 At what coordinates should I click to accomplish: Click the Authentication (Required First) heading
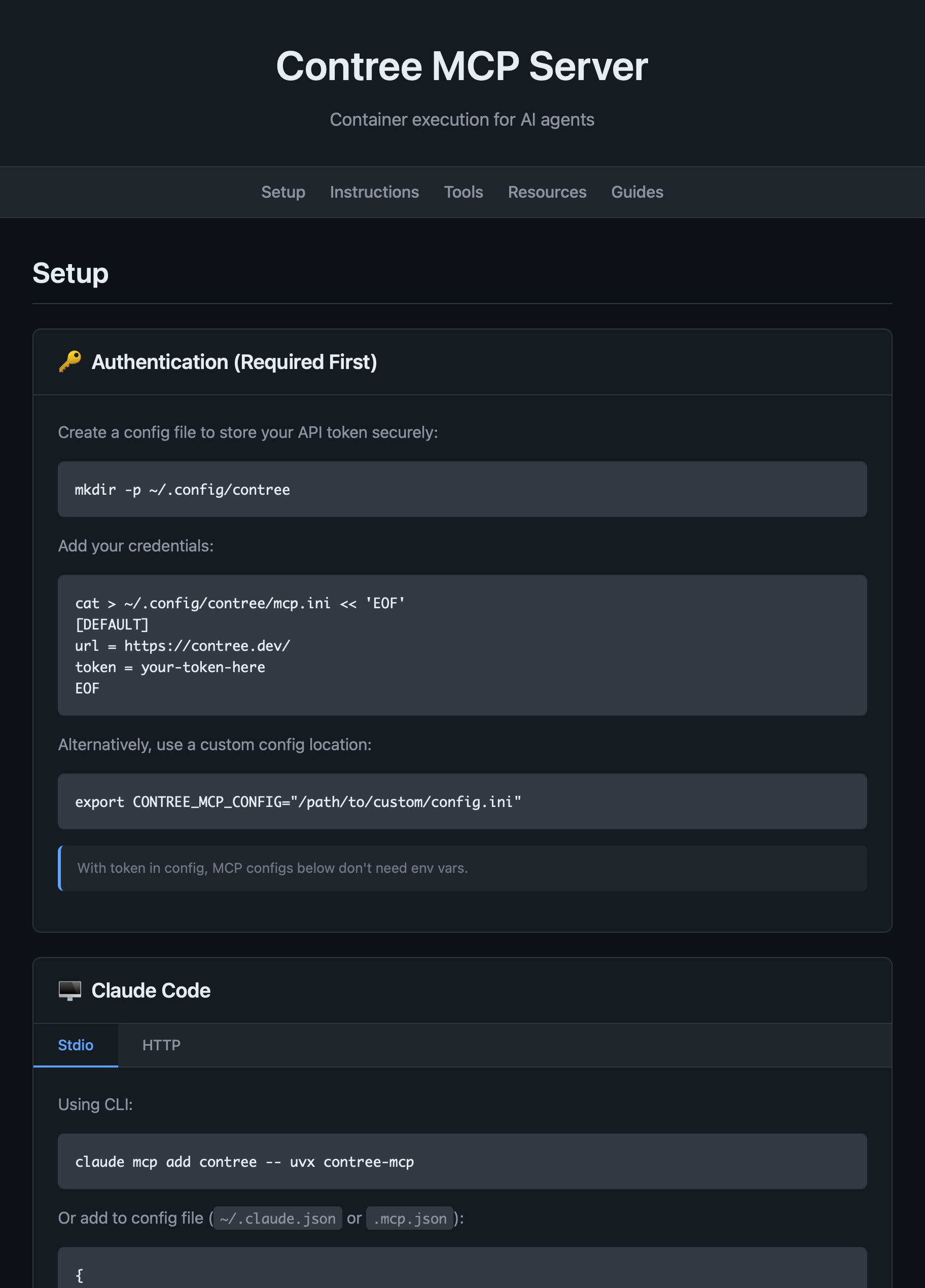[234, 362]
